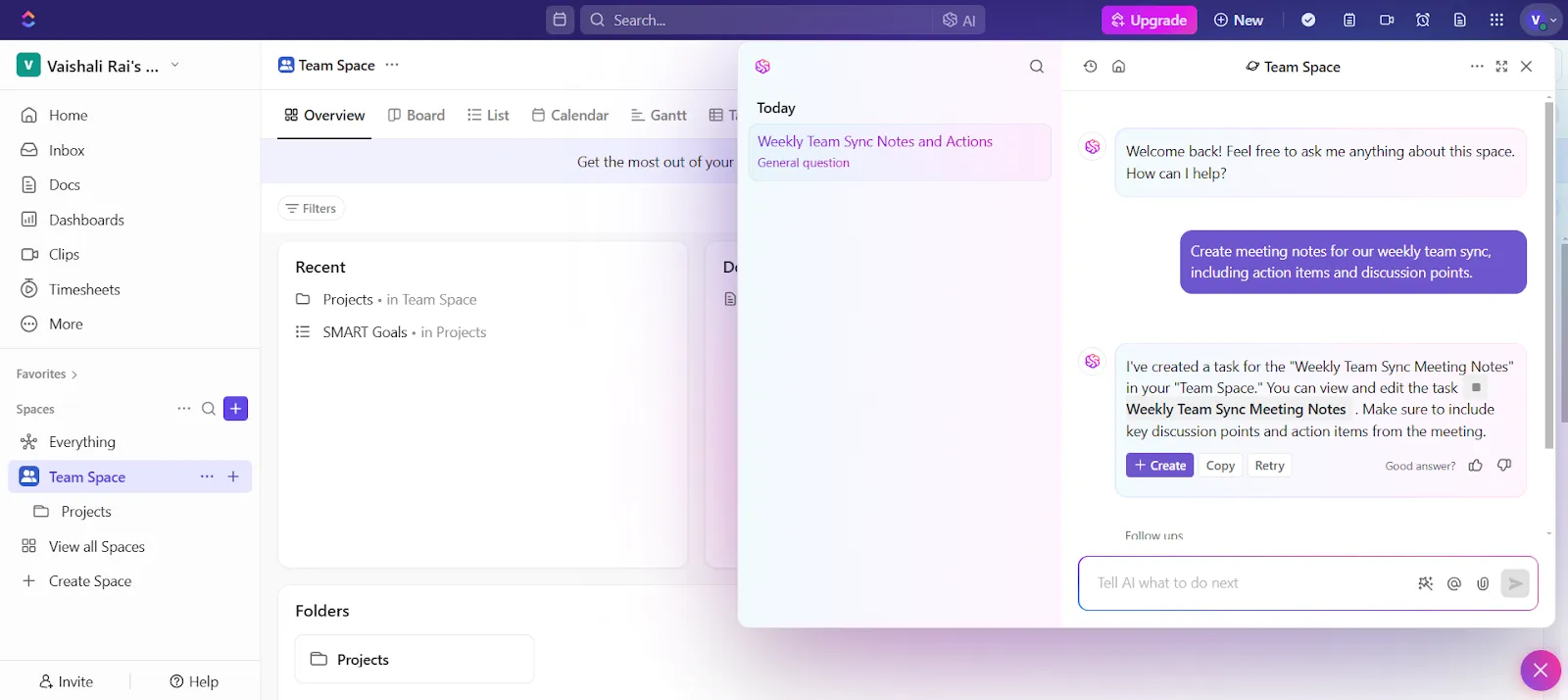Viewport: 1568px width, 700px height.
Task: Open Weekly Team Sync Meeting Notes task link
Action: 1236,410
